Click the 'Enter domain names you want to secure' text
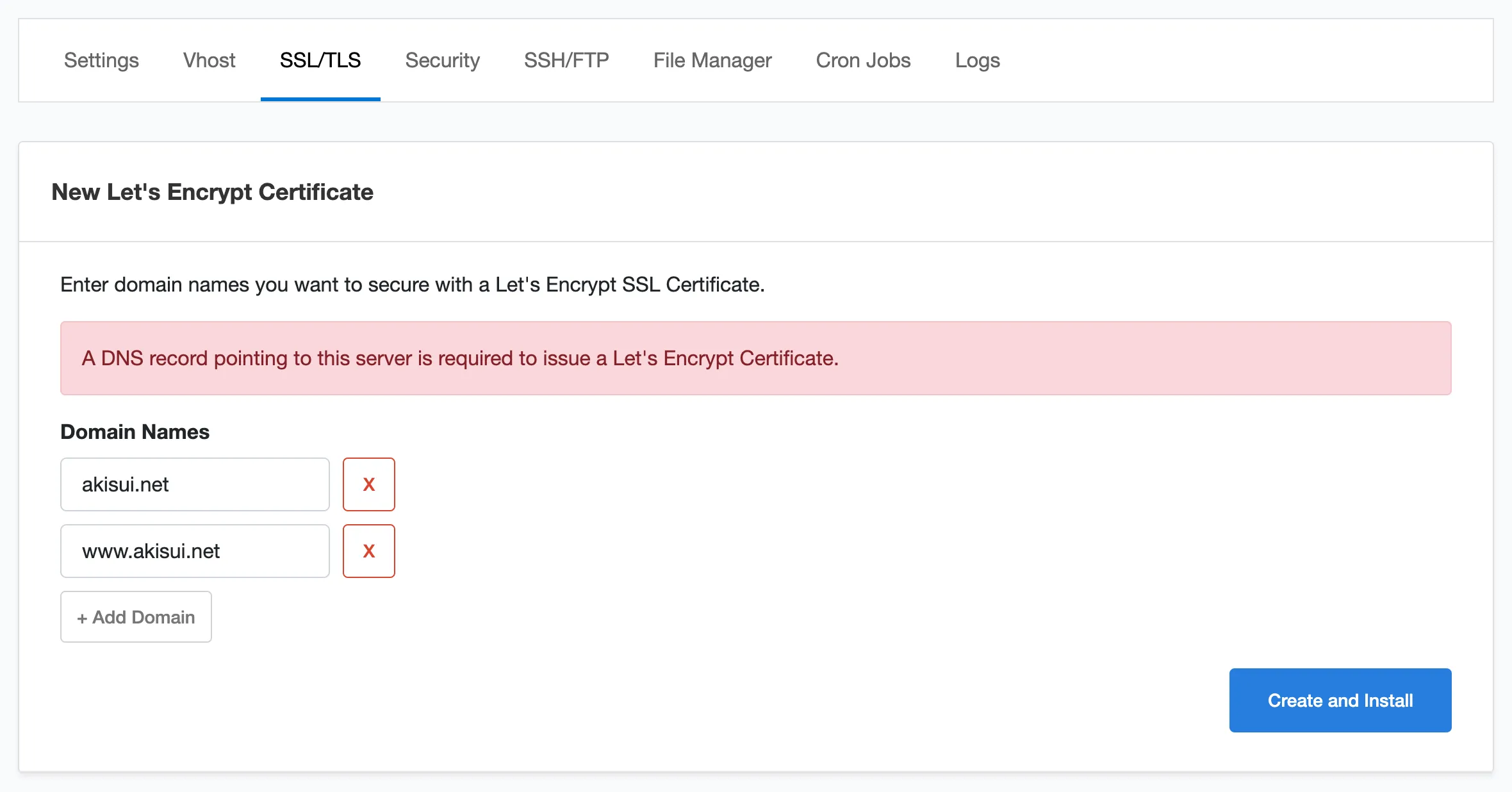 coord(413,285)
